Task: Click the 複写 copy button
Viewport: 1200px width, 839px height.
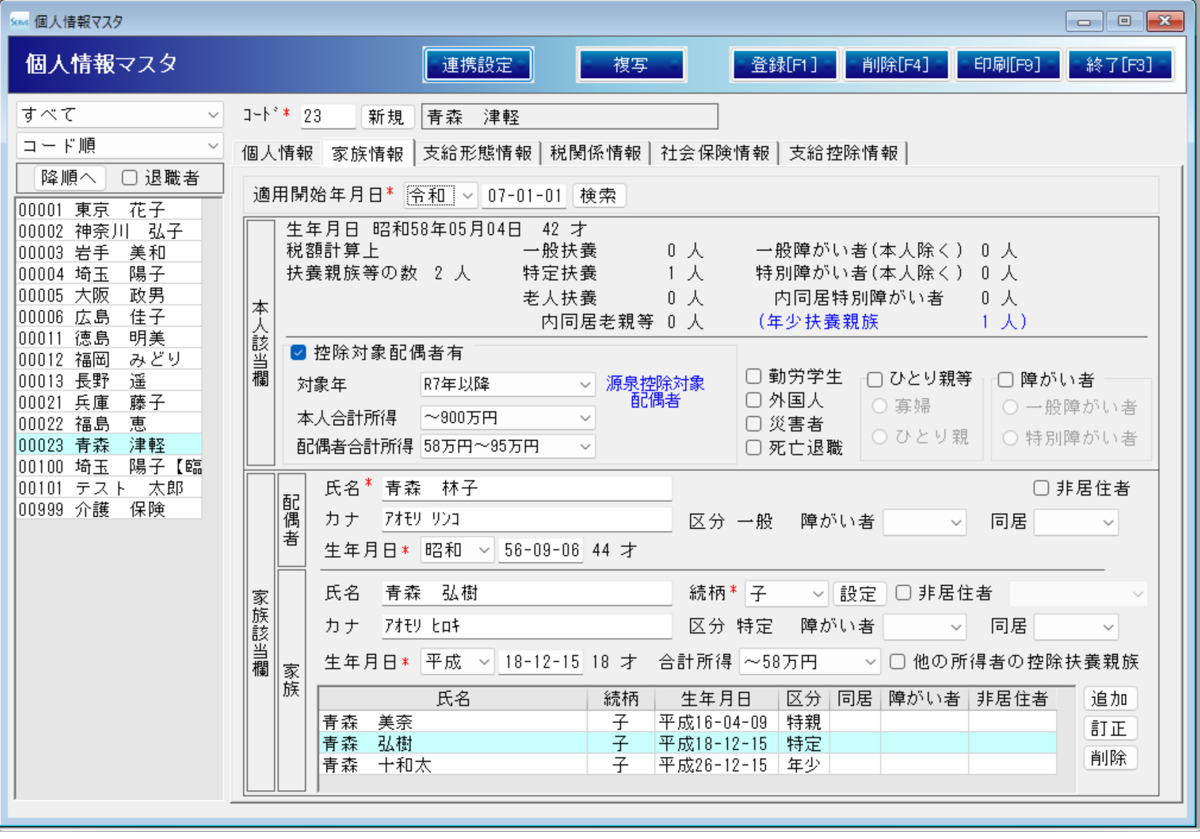Action: [x=631, y=64]
